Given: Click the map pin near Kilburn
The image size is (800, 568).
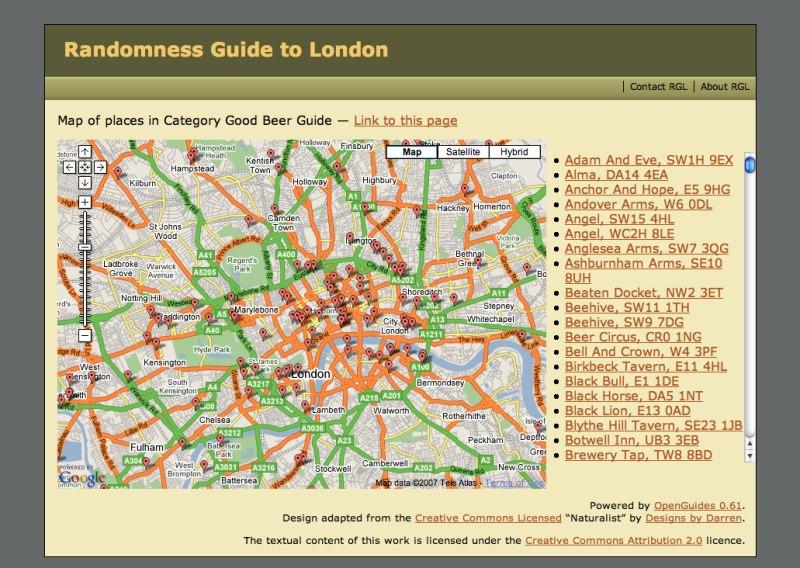Looking at the screenshot, I should coord(118,173).
